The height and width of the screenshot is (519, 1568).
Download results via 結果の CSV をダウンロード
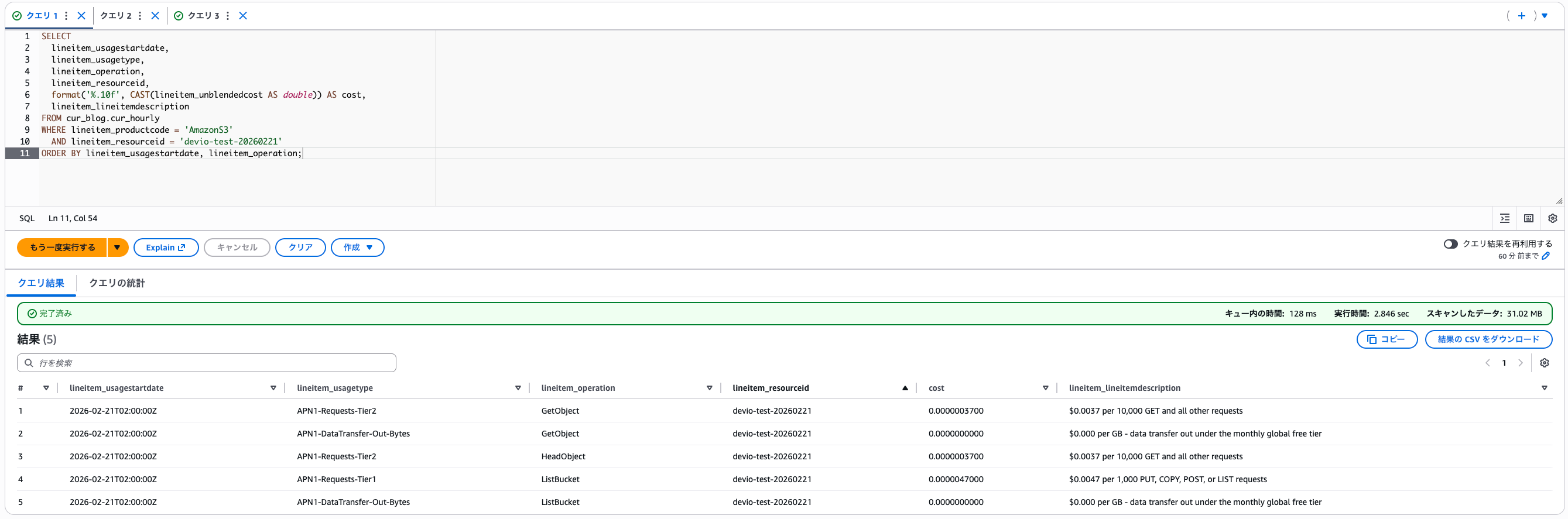1488,339
